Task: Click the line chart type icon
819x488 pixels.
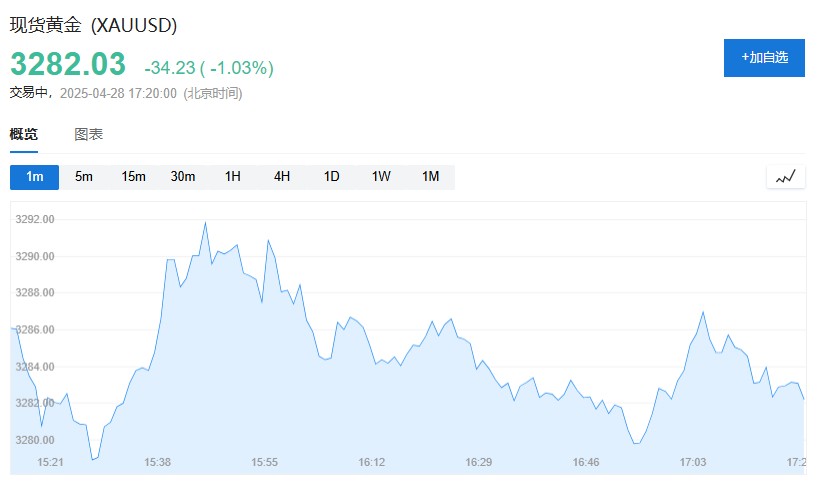Action: [x=785, y=177]
